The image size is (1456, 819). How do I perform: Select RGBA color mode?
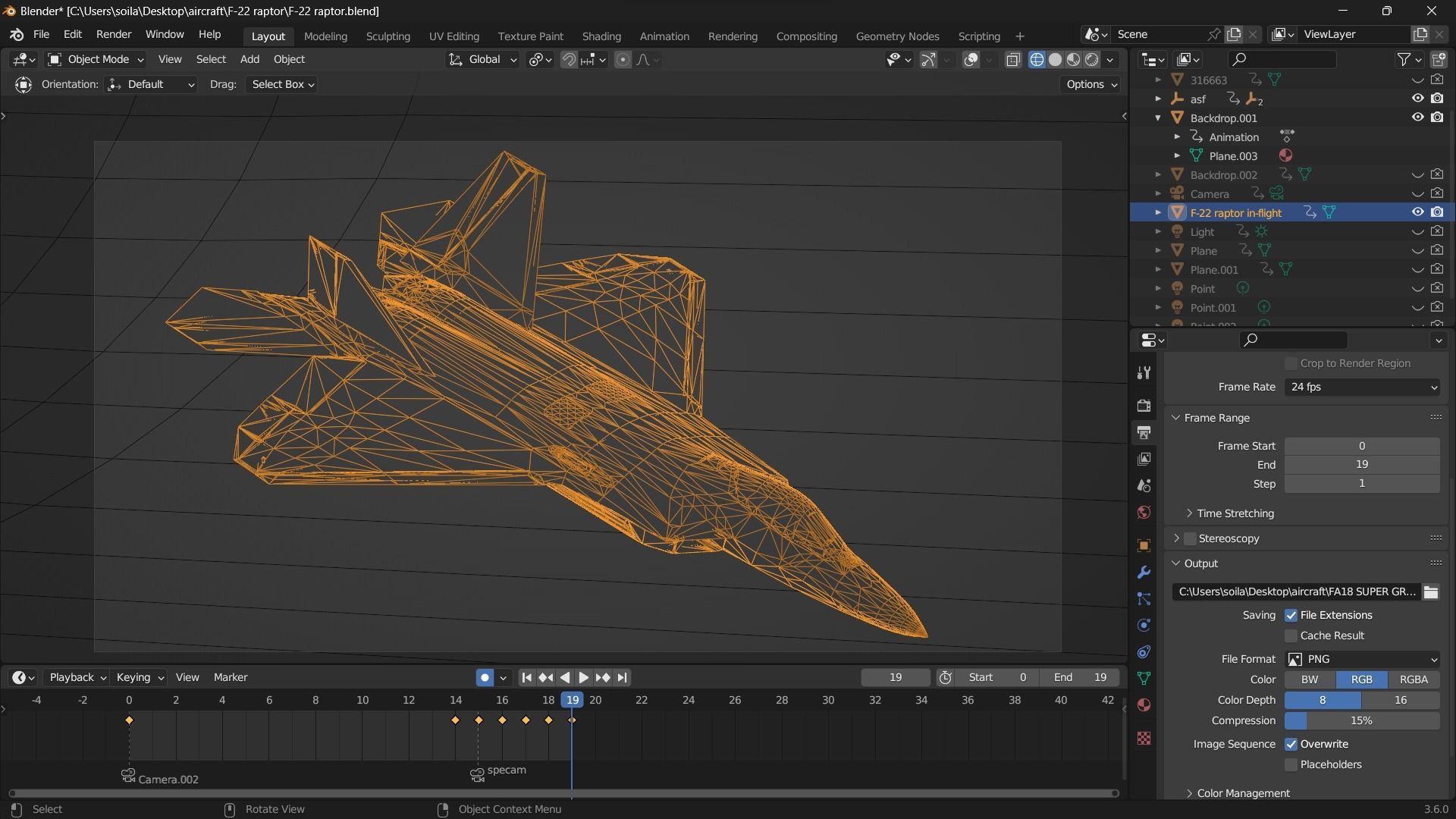coord(1414,679)
